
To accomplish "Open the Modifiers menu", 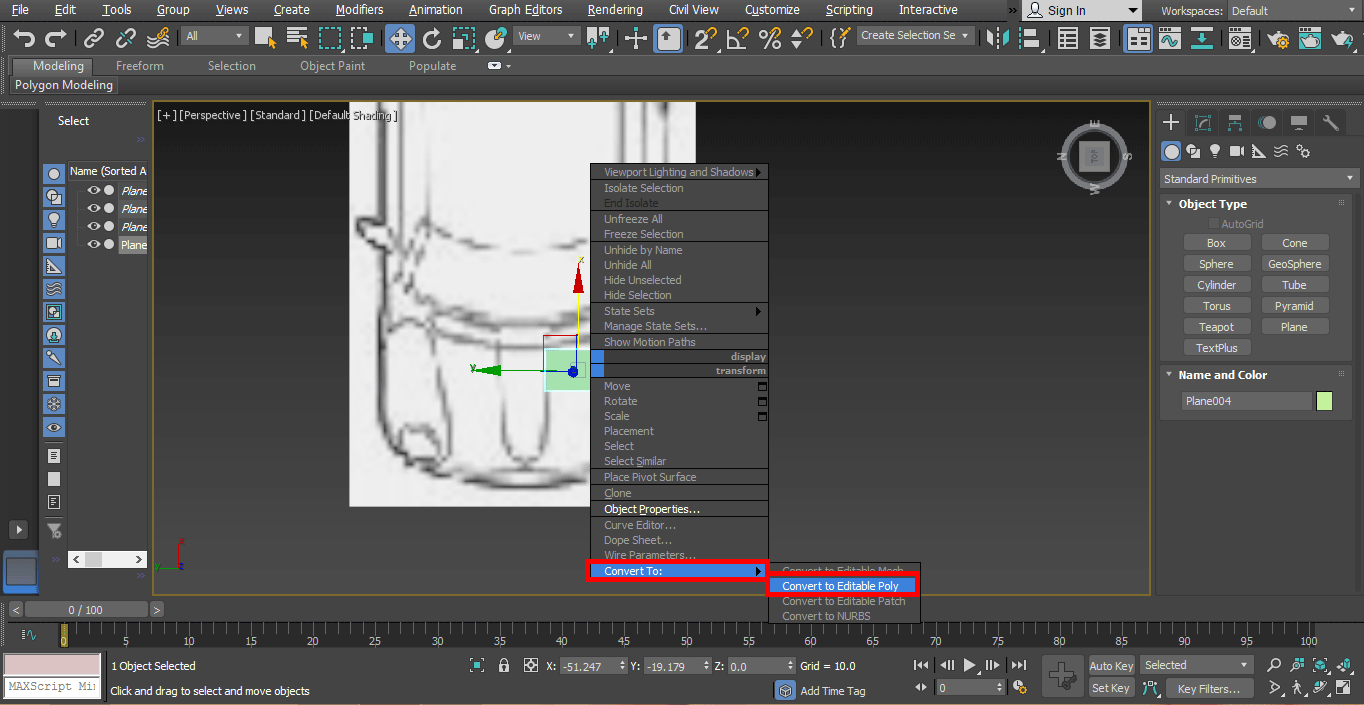I will pyautogui.click(x=359, y=10).
